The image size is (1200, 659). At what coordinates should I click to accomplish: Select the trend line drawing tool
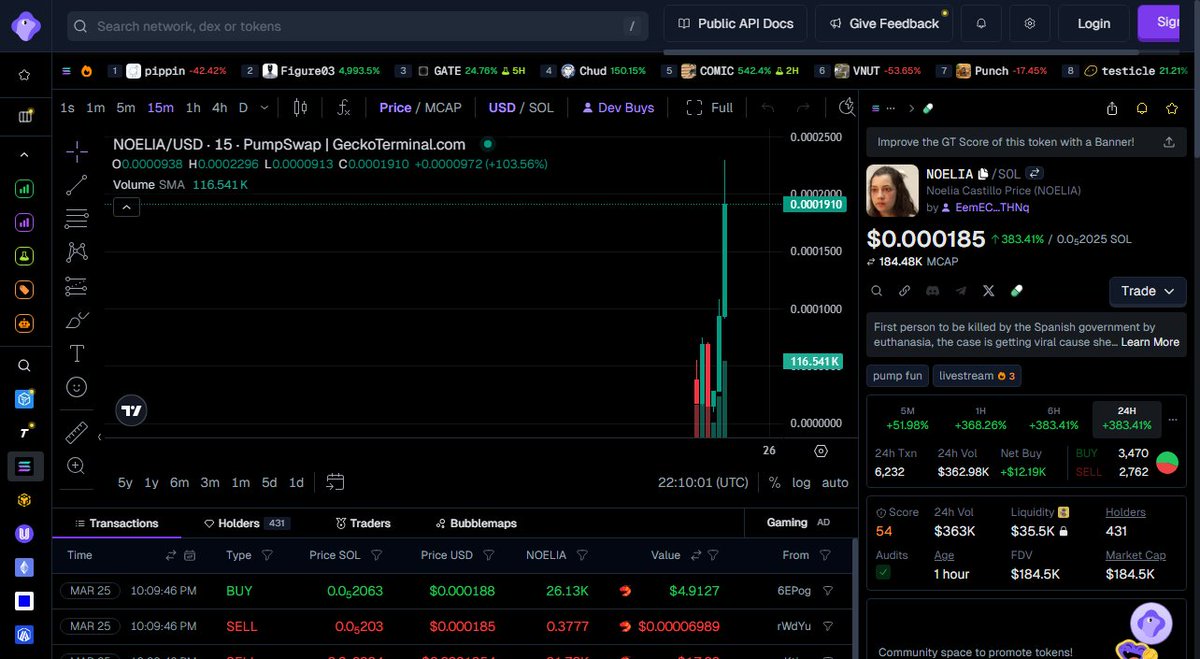[77, 185]
